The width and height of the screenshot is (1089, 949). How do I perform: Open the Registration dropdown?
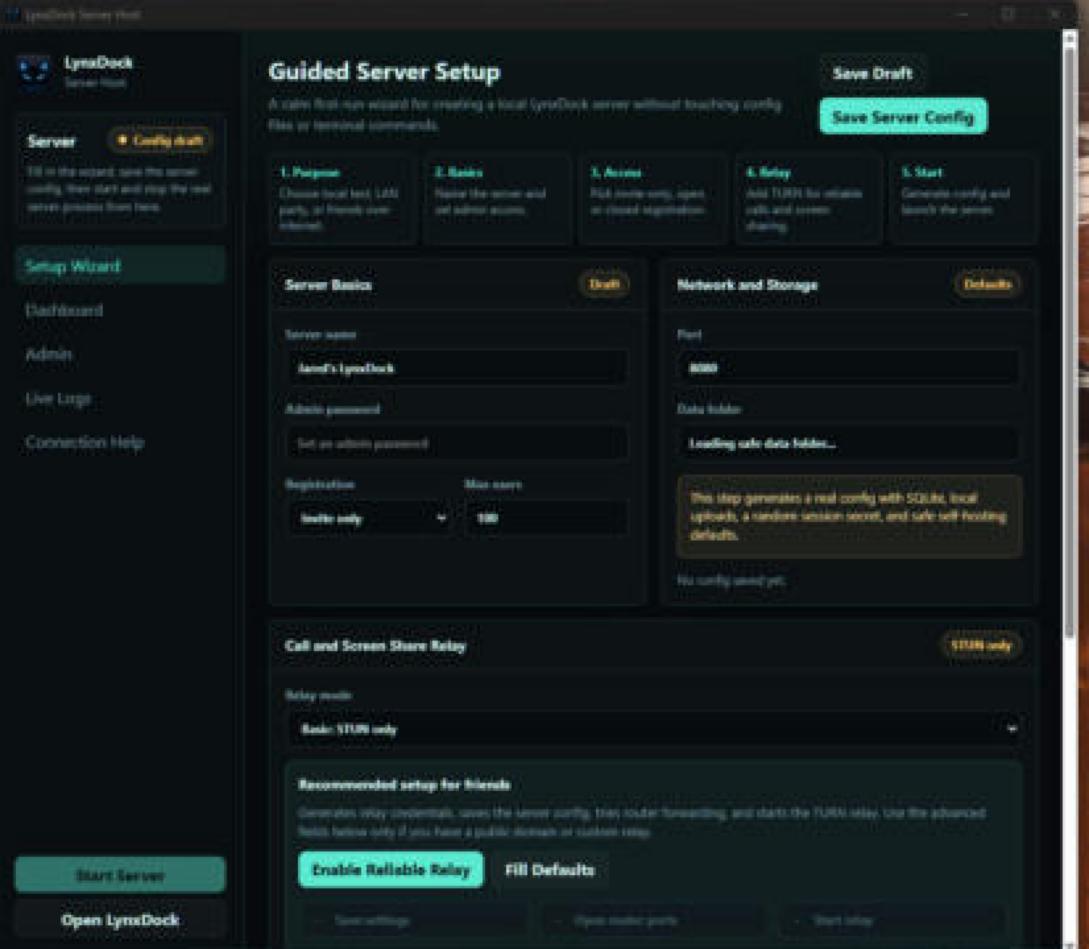371,518
